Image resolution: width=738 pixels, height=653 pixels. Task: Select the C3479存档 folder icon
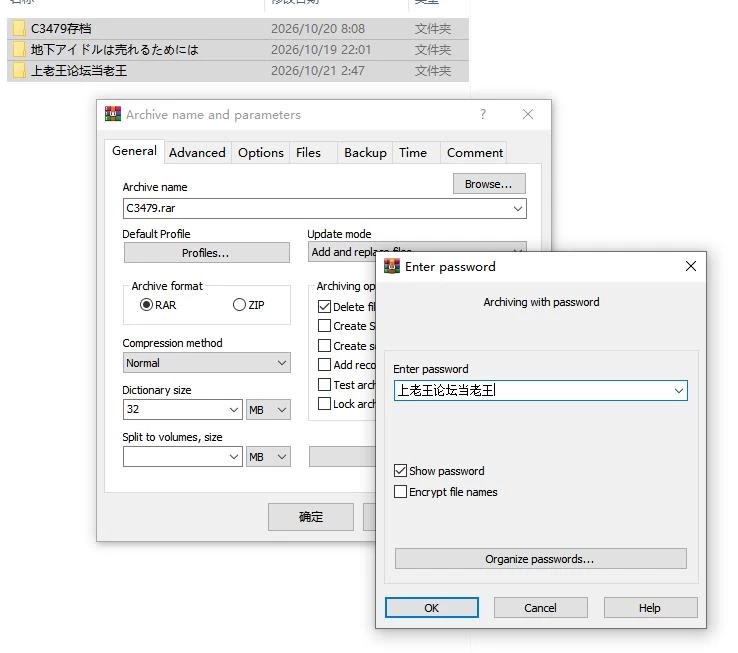19,29
